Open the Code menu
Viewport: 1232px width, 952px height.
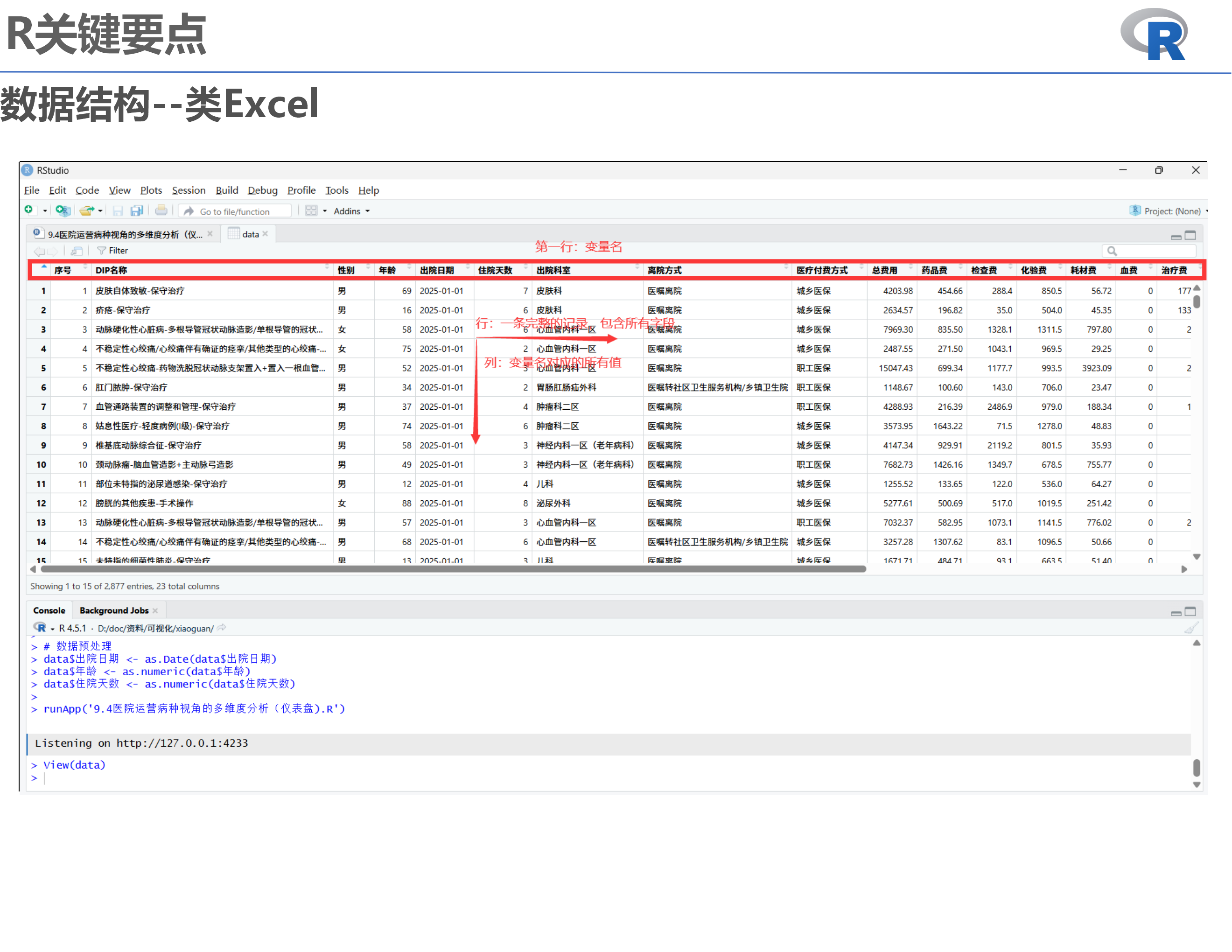(87, 190)
